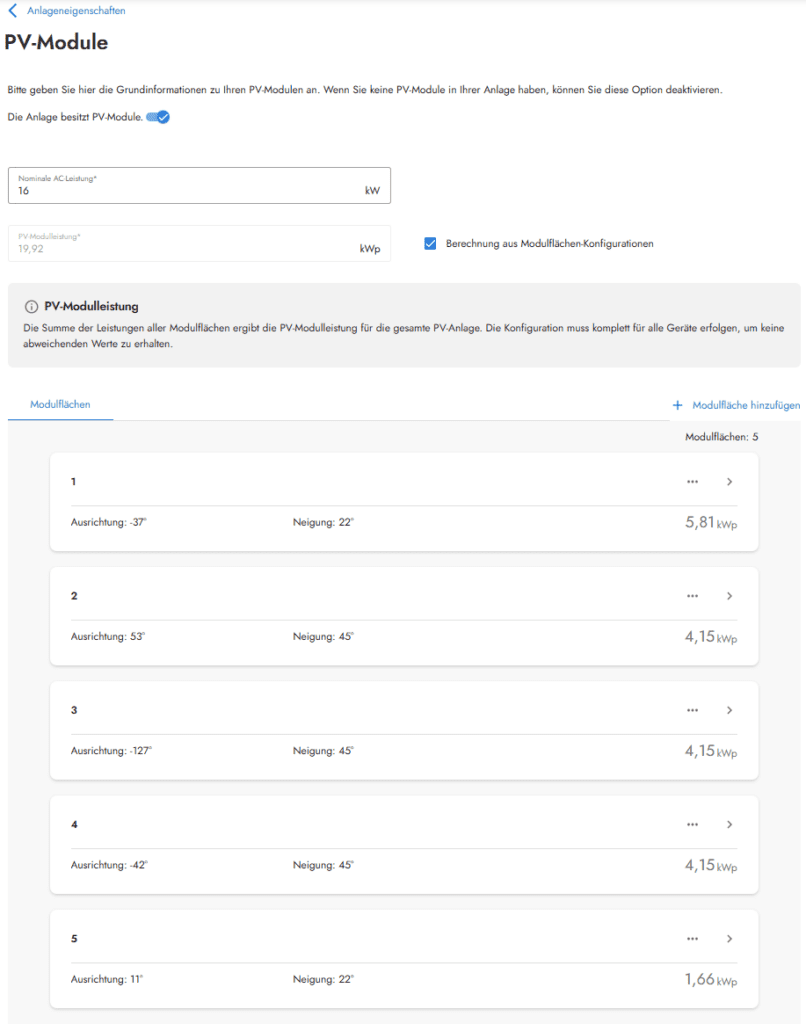Image resolution: width=806 pixels, height=1024 pixels.
Task: Expand module surface 2 with chevron arrow
Action: coord(730,596)
